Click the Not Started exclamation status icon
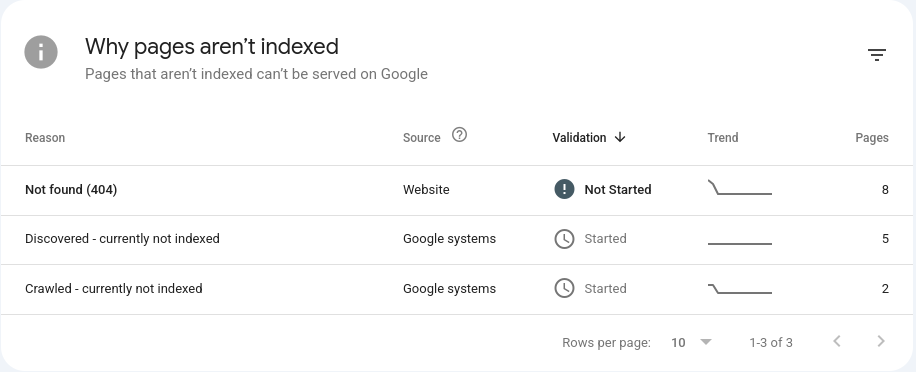Viewport: 916px width, 372px height. pos(564,189)
